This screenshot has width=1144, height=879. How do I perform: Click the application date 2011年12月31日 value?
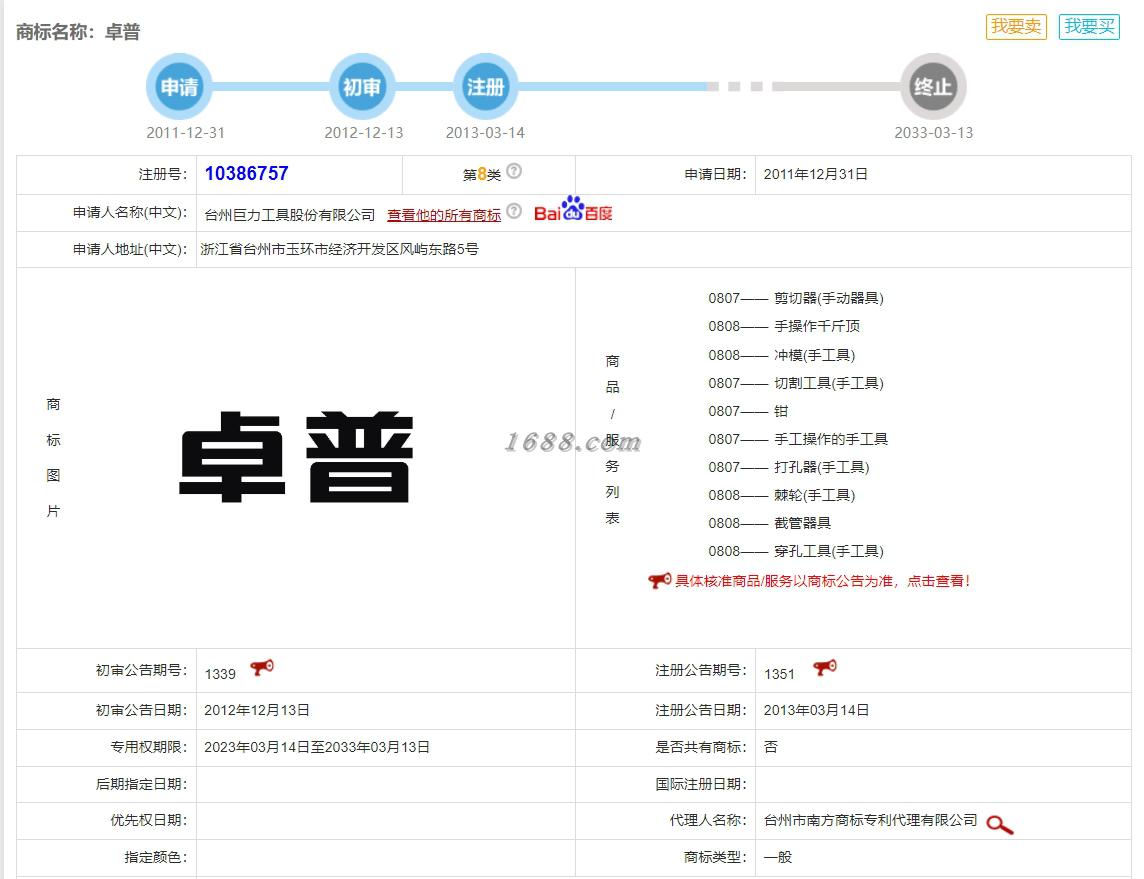pyautogui.click(x=816, y=174)
